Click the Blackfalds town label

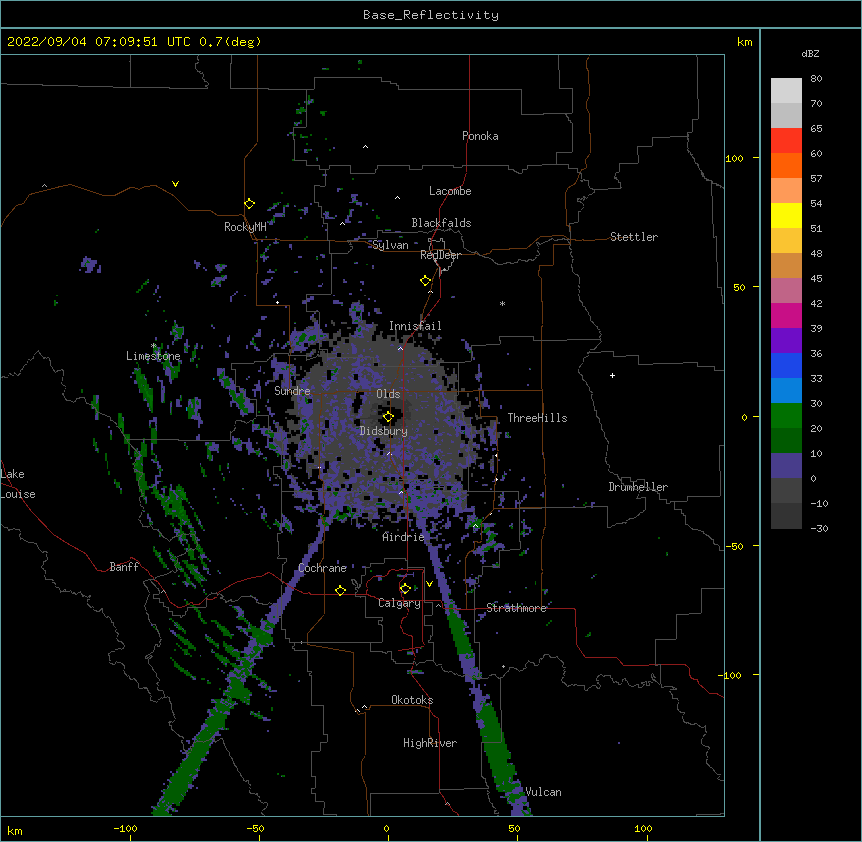[441, 223]
